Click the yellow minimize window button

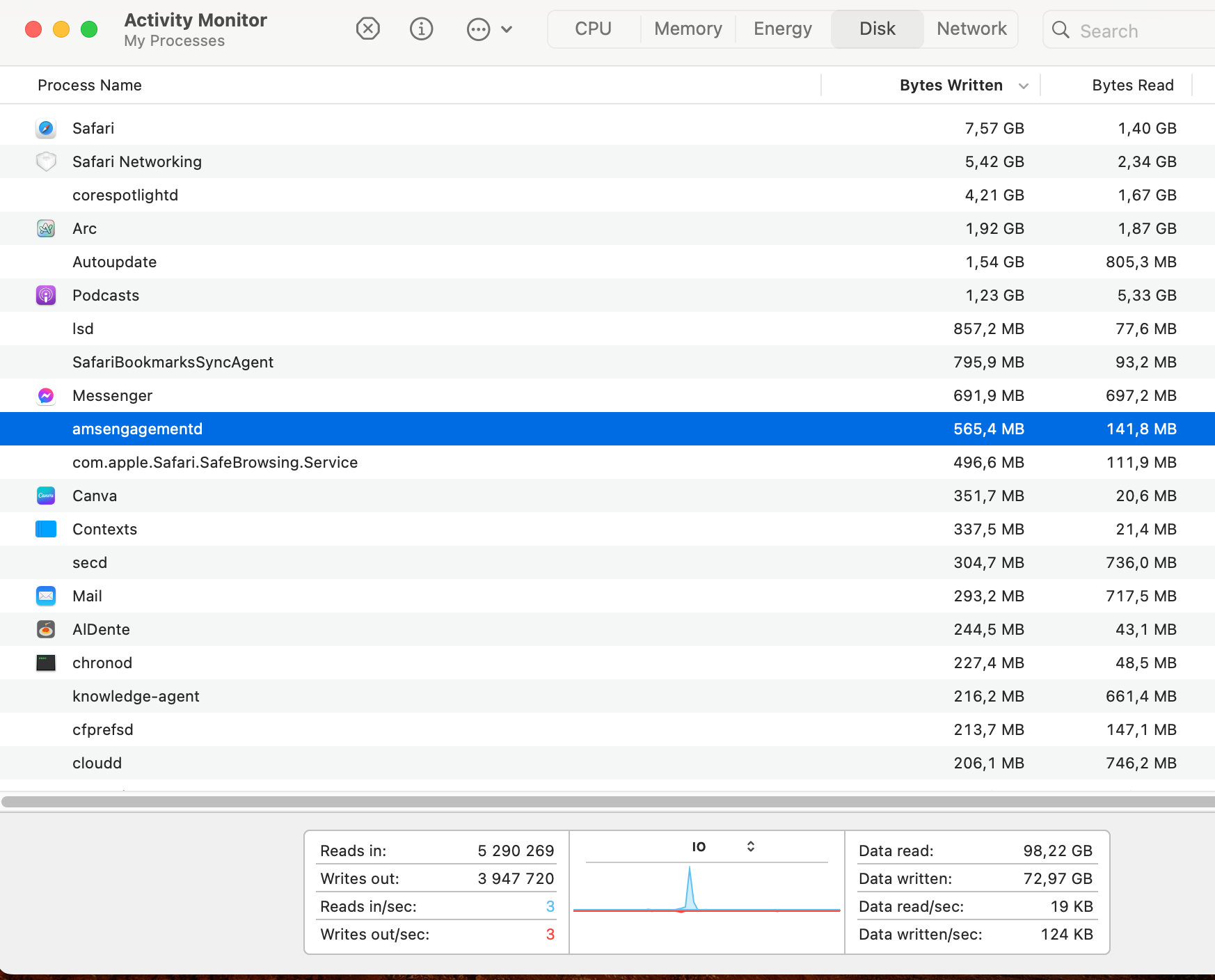61,29
